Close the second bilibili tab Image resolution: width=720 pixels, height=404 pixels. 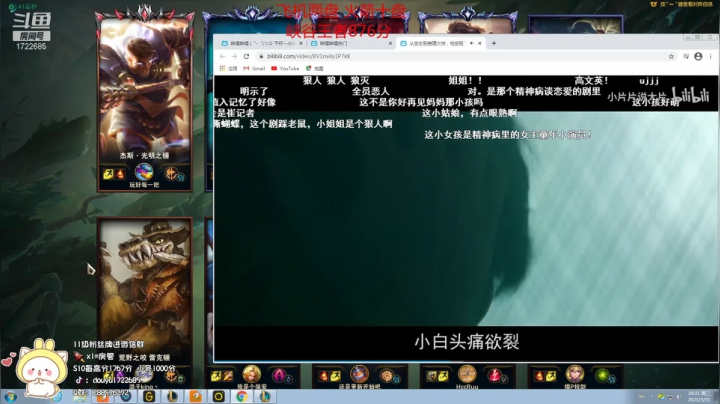[390, 43]
